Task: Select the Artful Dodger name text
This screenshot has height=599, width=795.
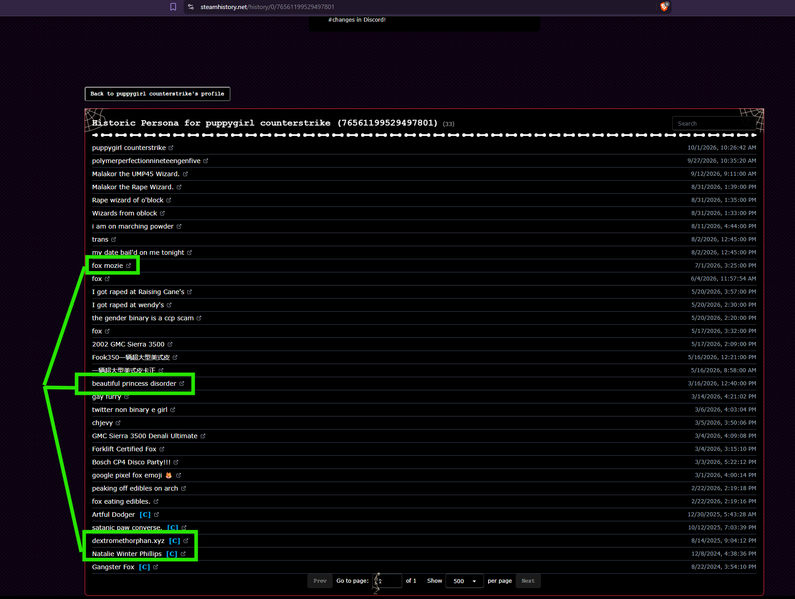Action: (x=113, y=515)
